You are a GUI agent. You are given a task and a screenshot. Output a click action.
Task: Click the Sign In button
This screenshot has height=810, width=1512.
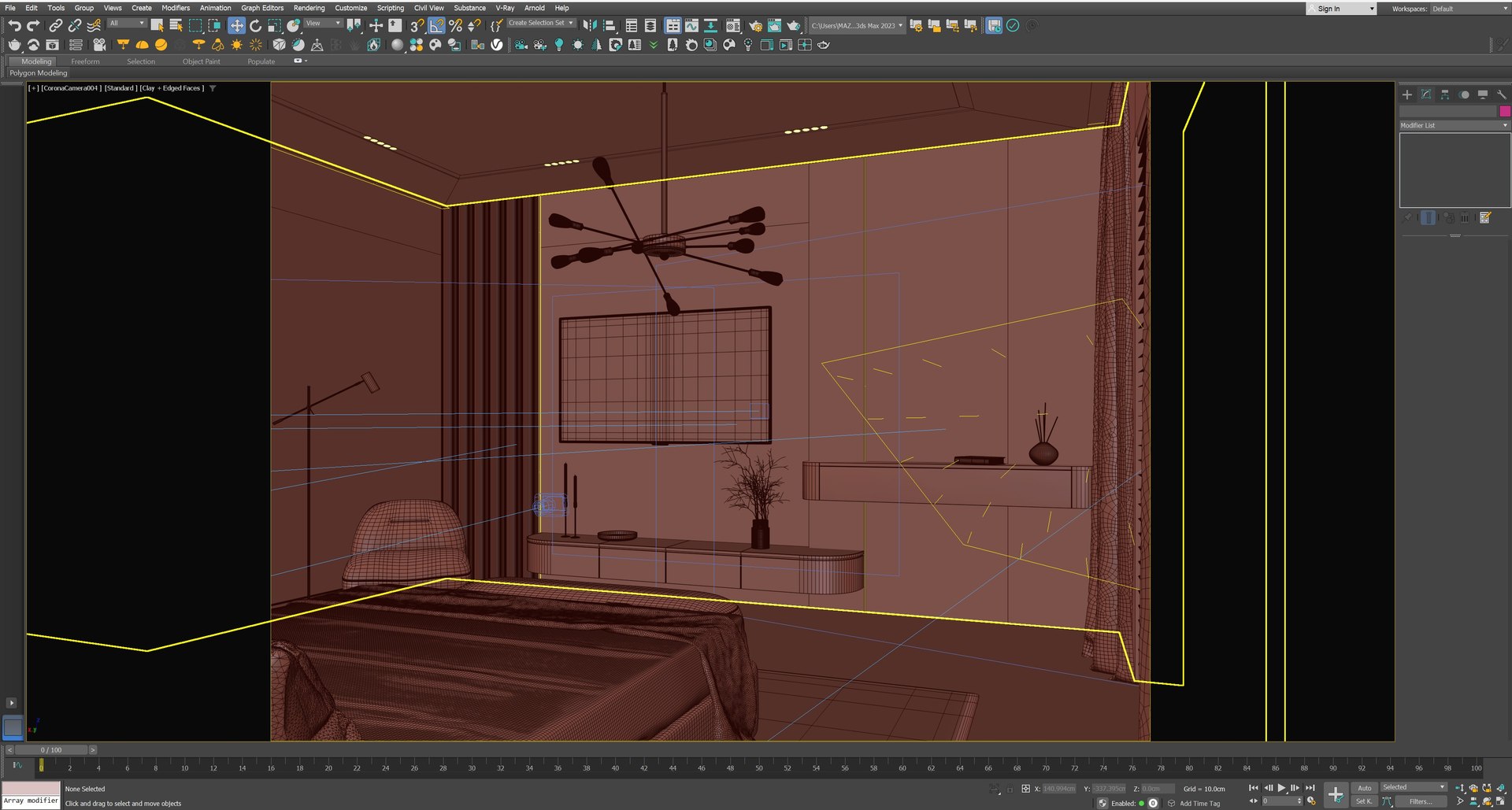coord(1341,9)
